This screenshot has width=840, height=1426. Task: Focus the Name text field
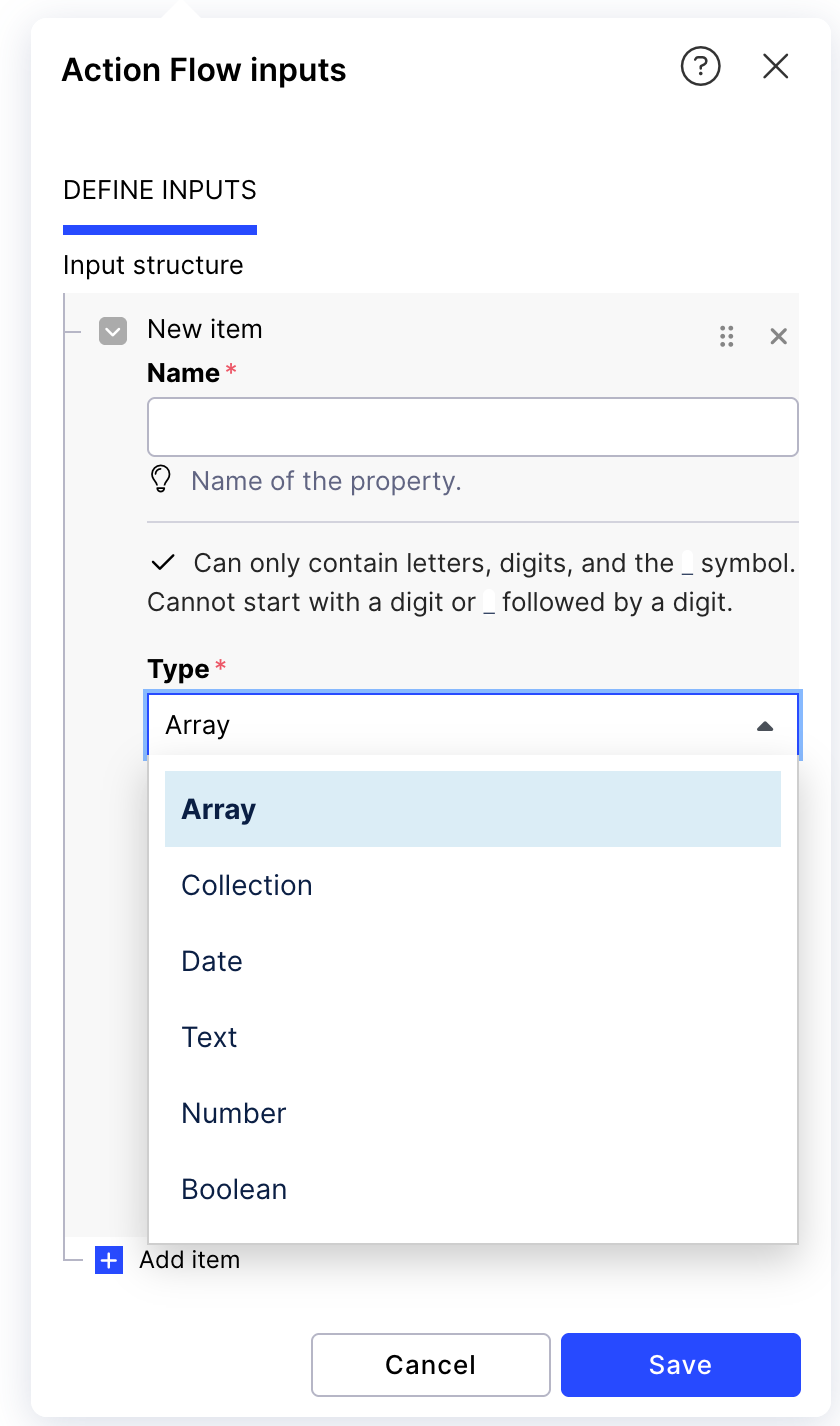pos(472,427)
